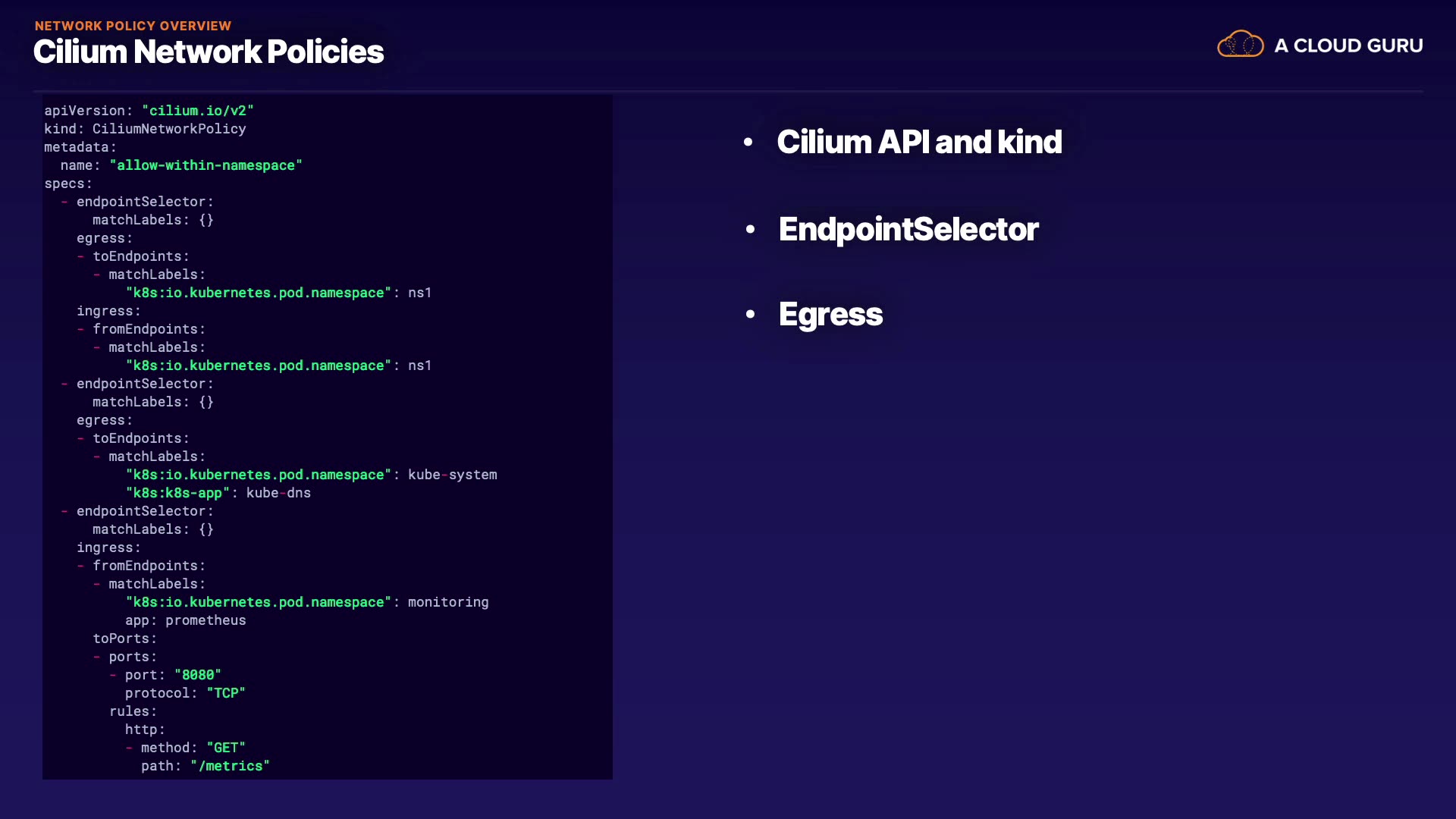Viewport: 1456px width, 819px height.
Task: Click the method "GET" value
Action: [226, 748]
